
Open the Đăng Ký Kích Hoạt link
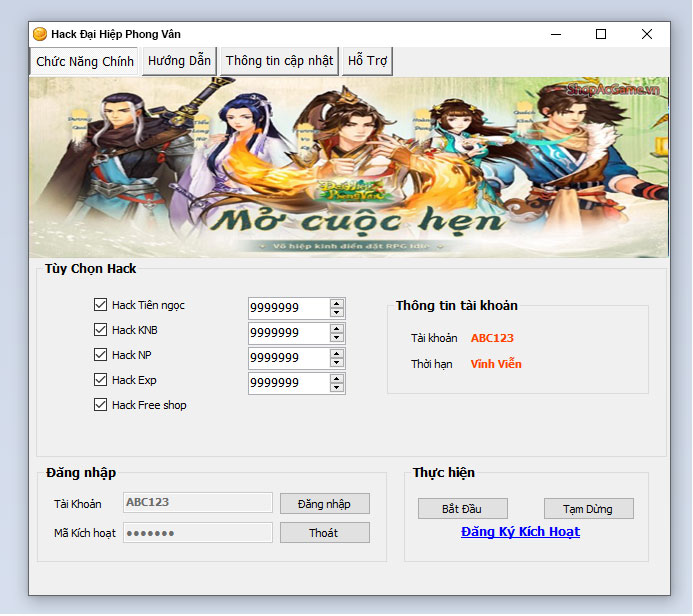pos(520,532)
